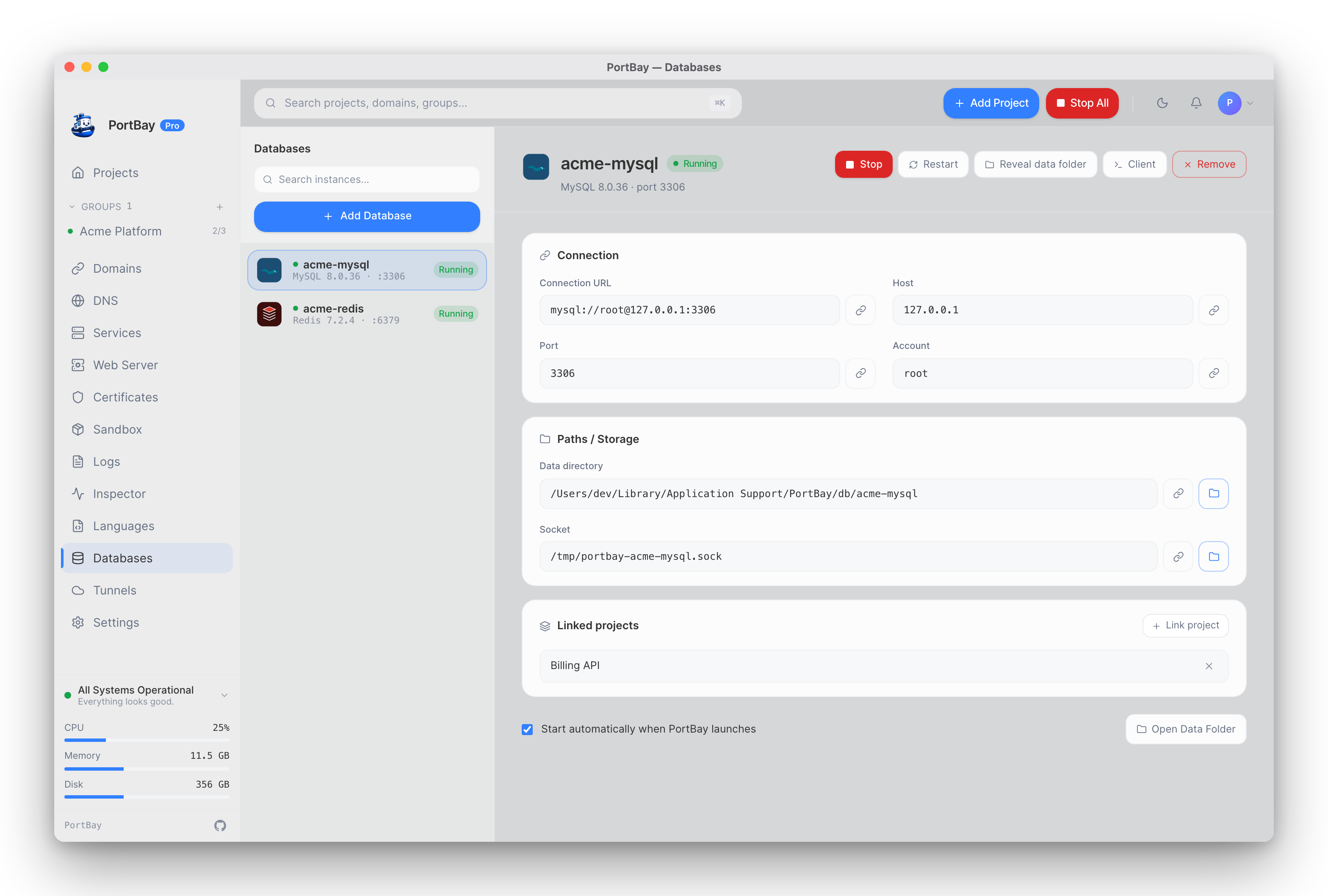Screen dimensions: 1328x896
Task: Open Socket location folder icon
Action: pos(1214,556)
